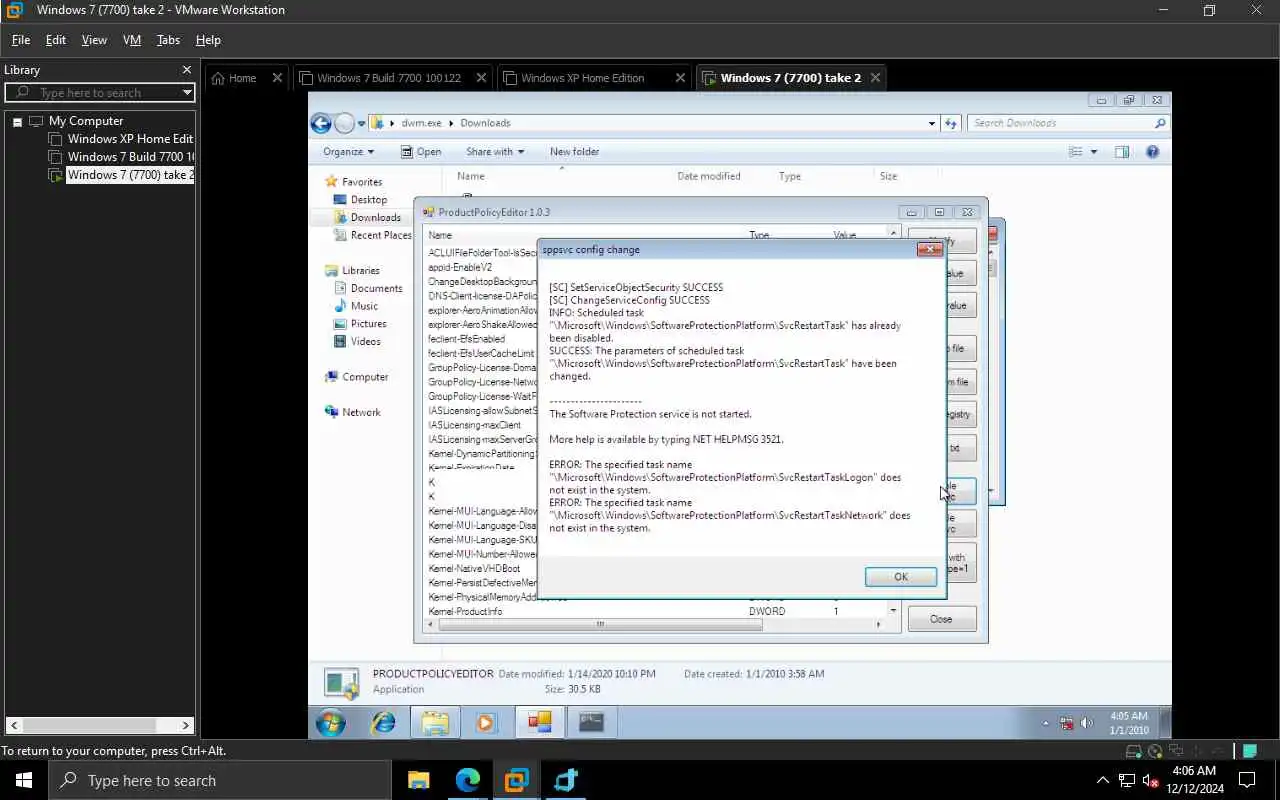The image size is (1280, 800).
Task: Select Windows 7 Build 7700 in Library
Action: (x=130, y=157)
